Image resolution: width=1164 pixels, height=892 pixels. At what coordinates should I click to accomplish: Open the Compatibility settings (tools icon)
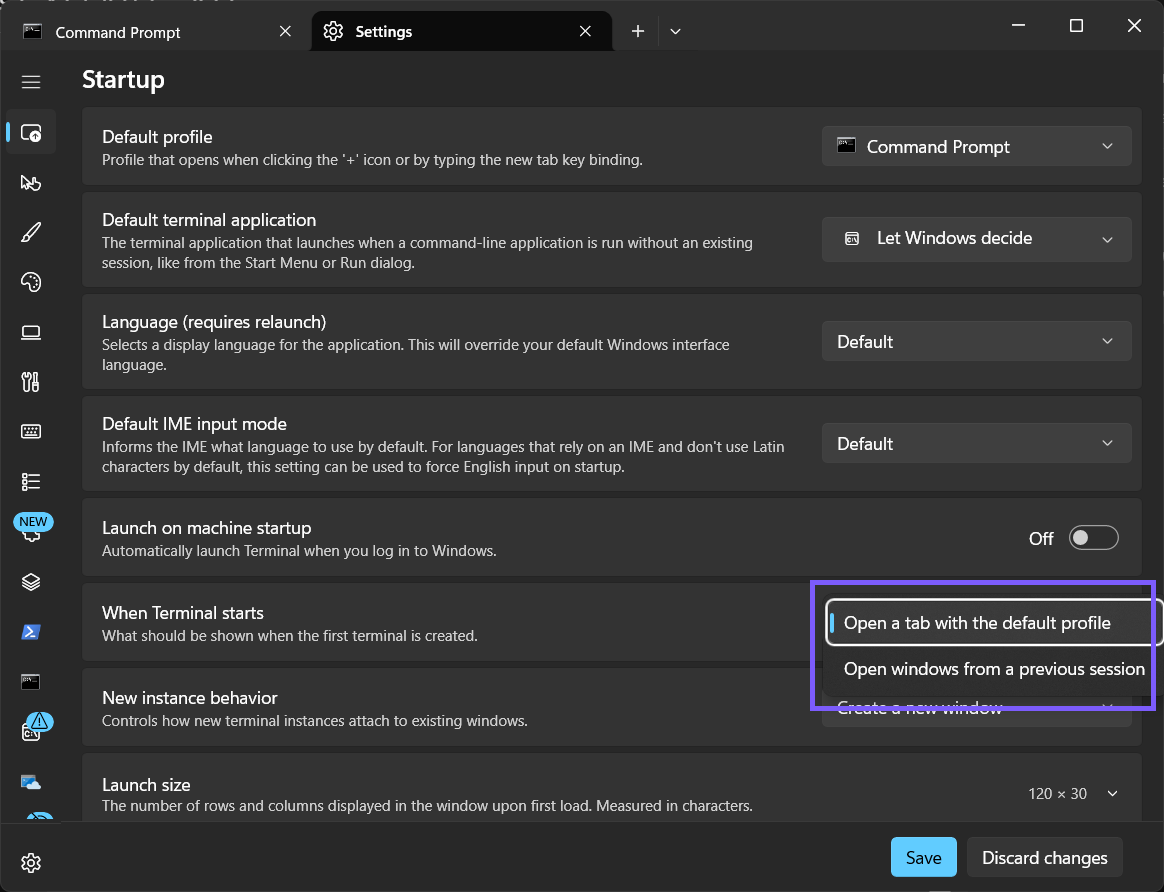point(30,381)
